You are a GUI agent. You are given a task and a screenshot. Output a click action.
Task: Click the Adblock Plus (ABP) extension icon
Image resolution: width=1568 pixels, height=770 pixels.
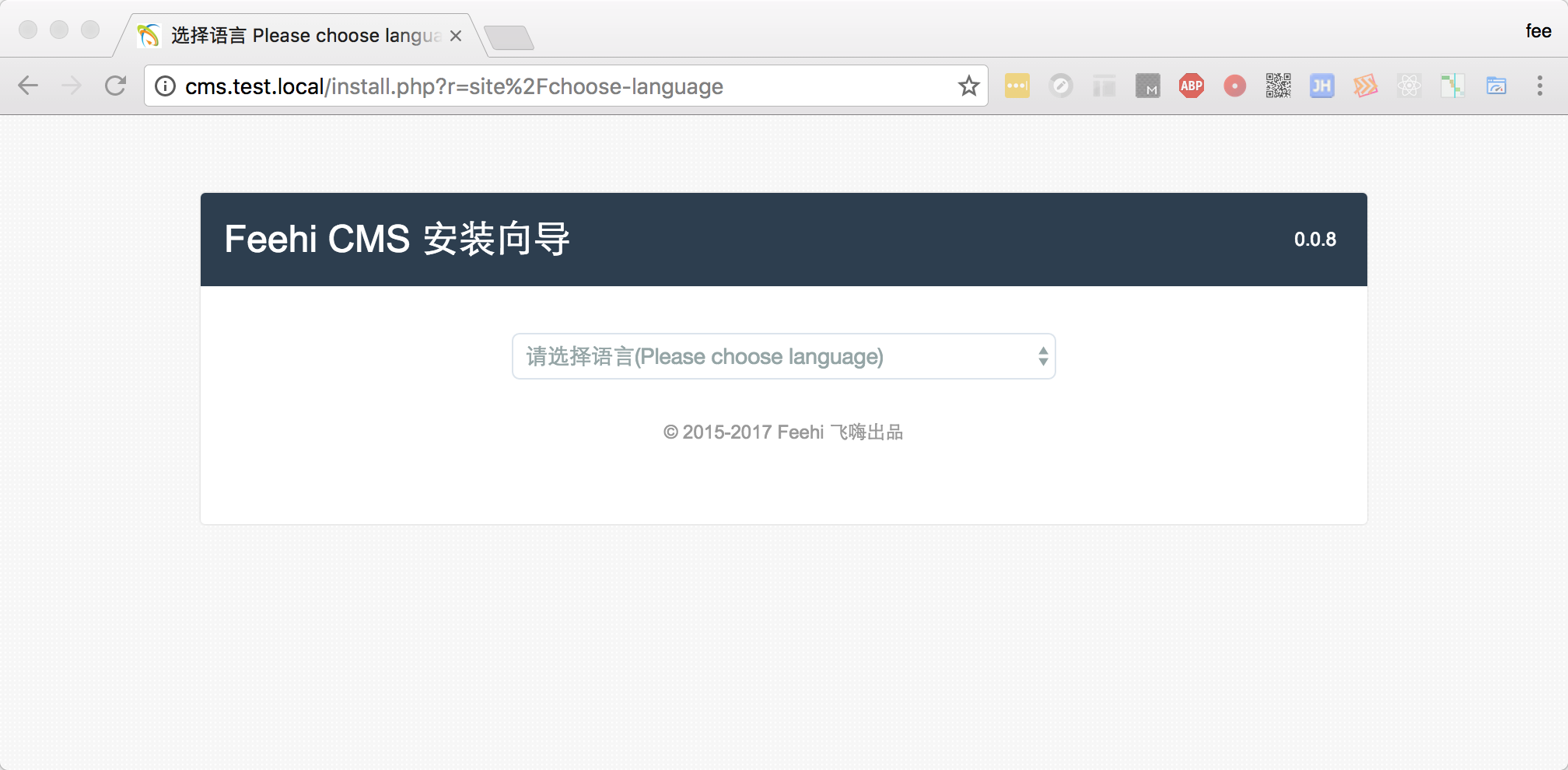pos(1191,86)
